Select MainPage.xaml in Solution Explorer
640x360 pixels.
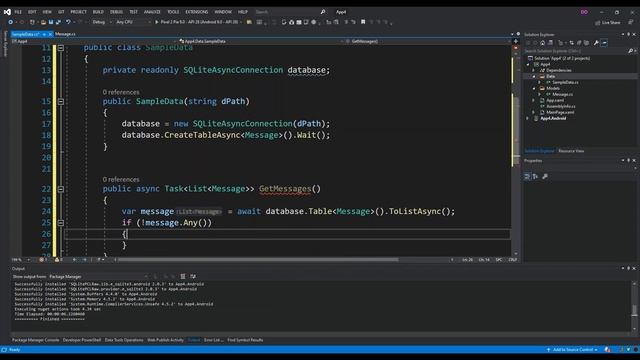click(560, 112)
